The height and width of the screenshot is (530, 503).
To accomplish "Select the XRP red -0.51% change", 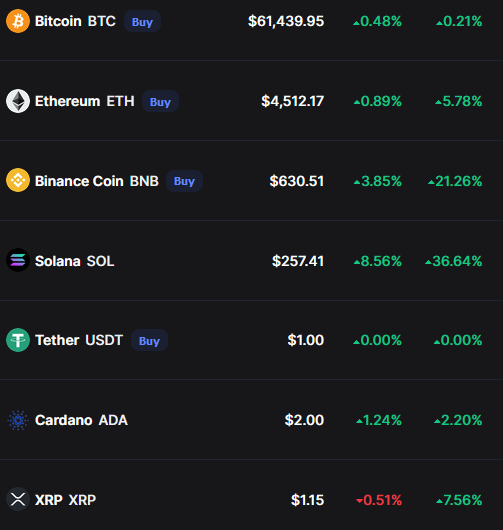I will pyautogui.click(x=379, y=500).
